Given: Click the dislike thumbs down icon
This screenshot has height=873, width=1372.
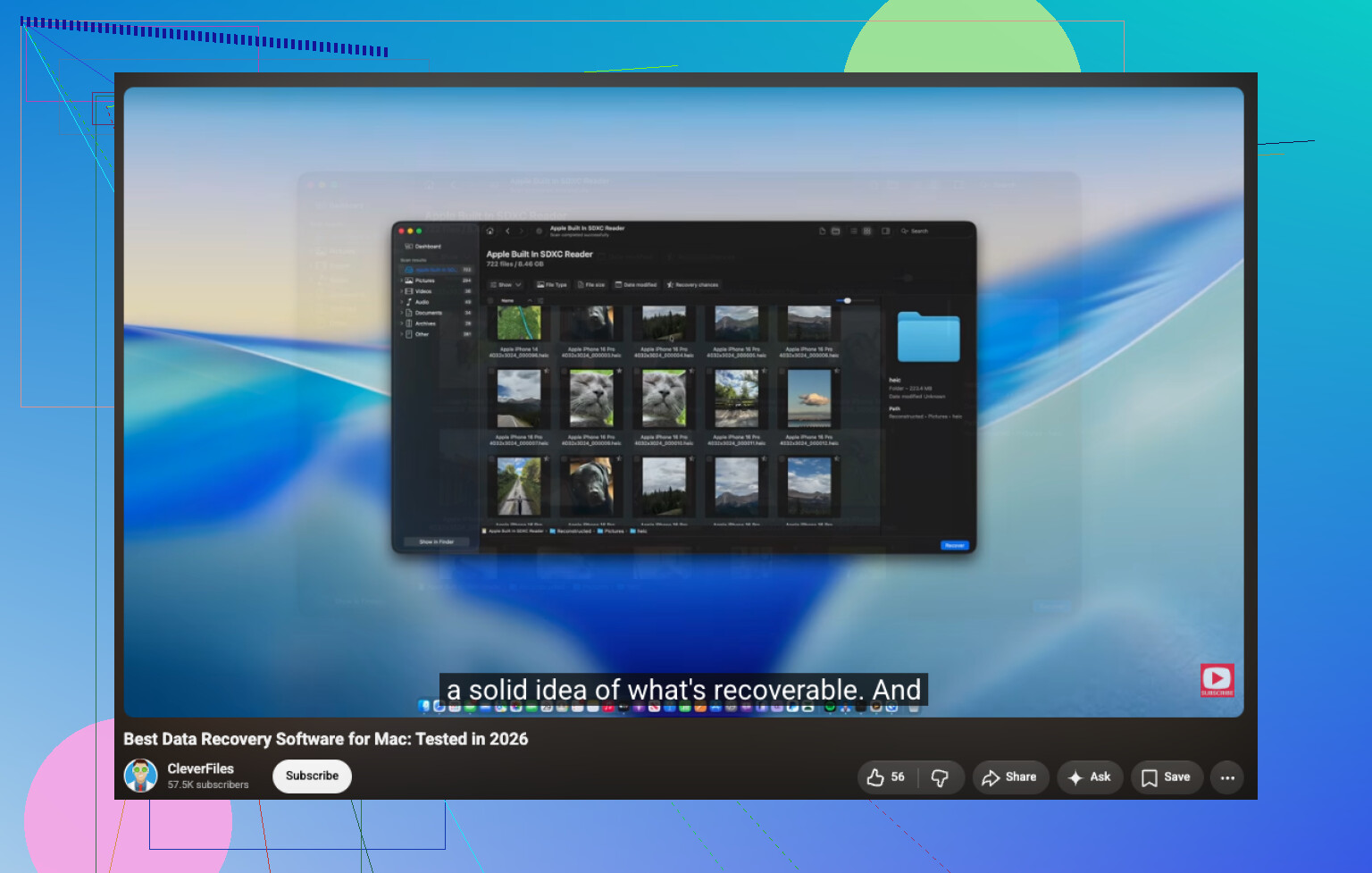Looking at the screenshot, I should [940, 777].
